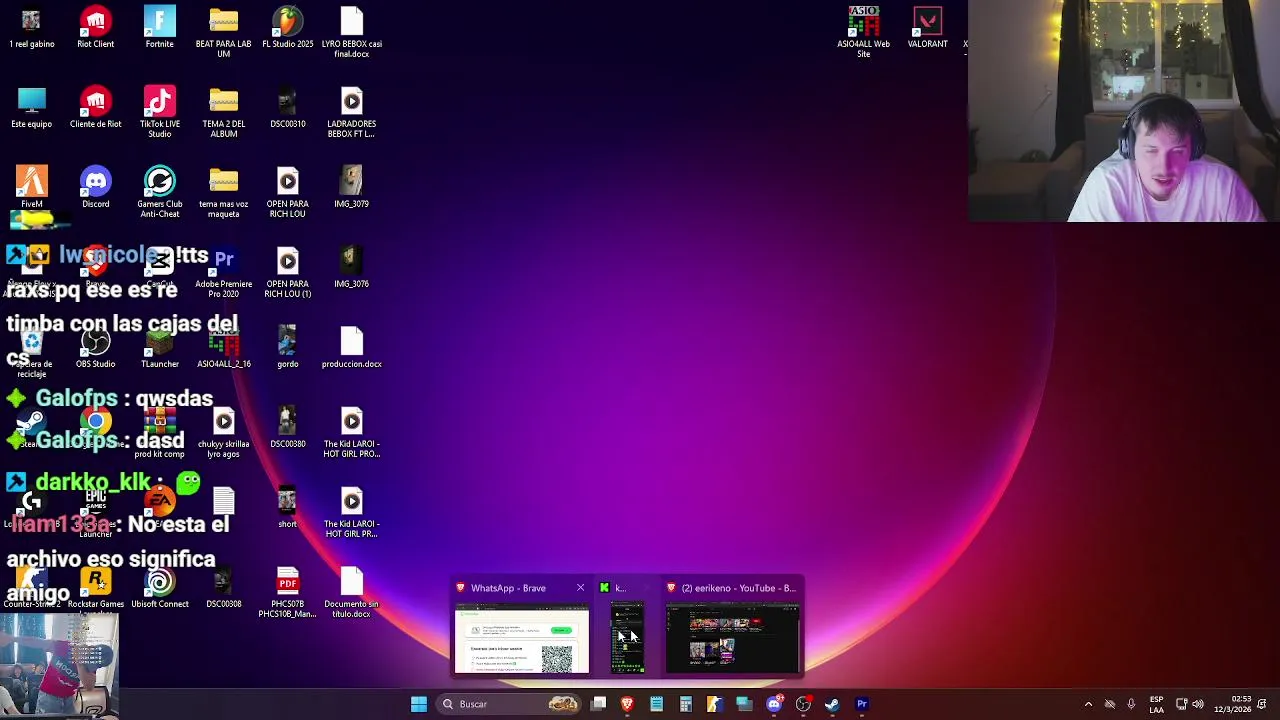Viewport: 1280px width, 720px height.
Task: Select the ASIO4ALL_2_16 installer icon
Action: [224, 348]
